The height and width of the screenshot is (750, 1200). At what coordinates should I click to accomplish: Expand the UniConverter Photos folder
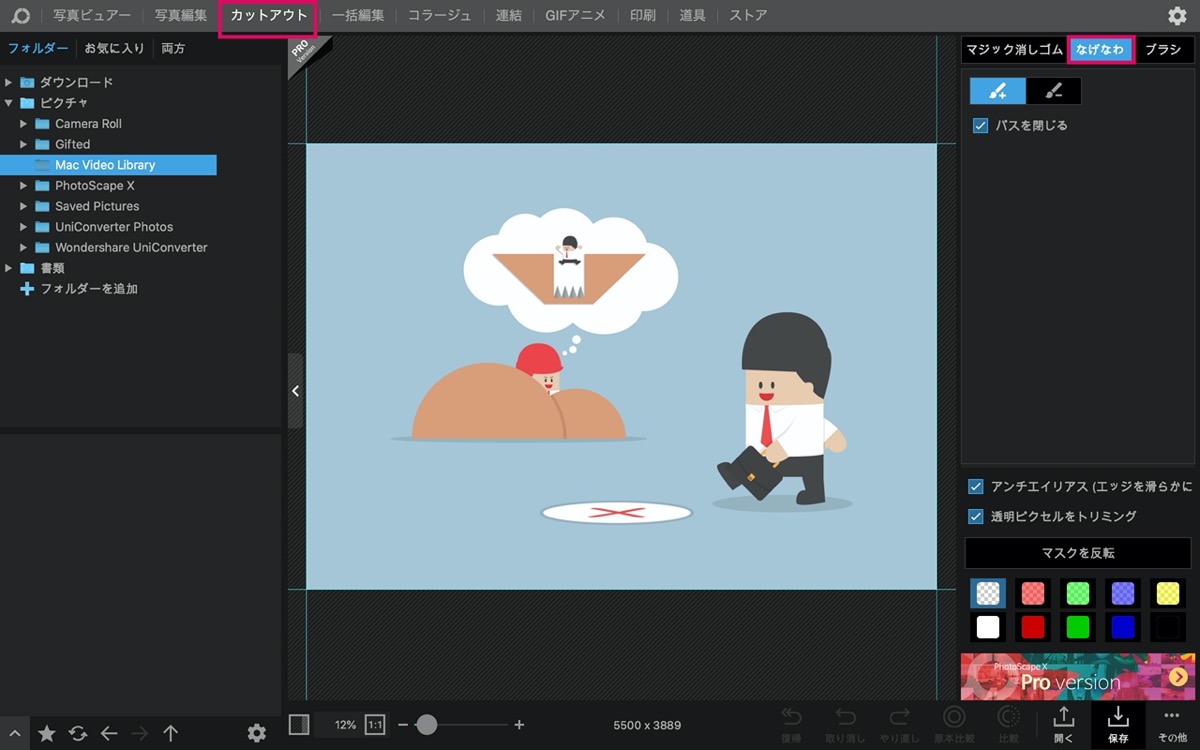(24, 227)
